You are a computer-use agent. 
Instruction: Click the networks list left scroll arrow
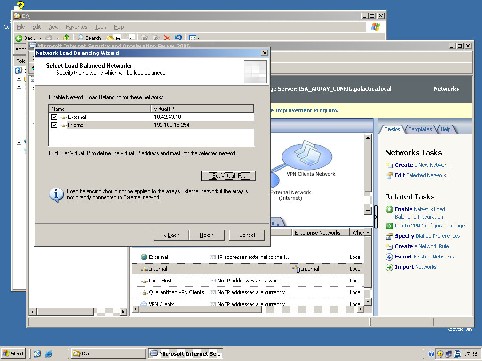click(x=135, y=310)
